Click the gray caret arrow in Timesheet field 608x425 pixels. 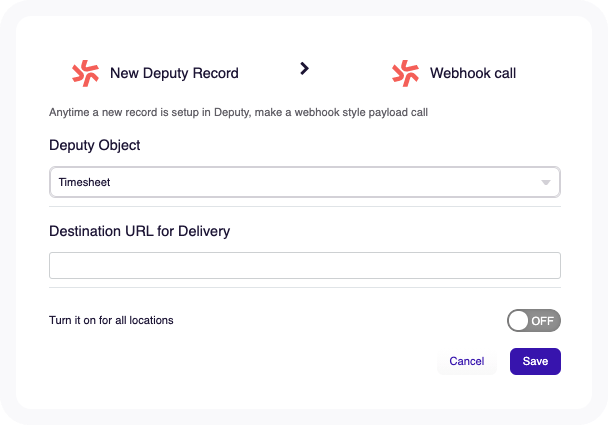click(x=546, y=183)
